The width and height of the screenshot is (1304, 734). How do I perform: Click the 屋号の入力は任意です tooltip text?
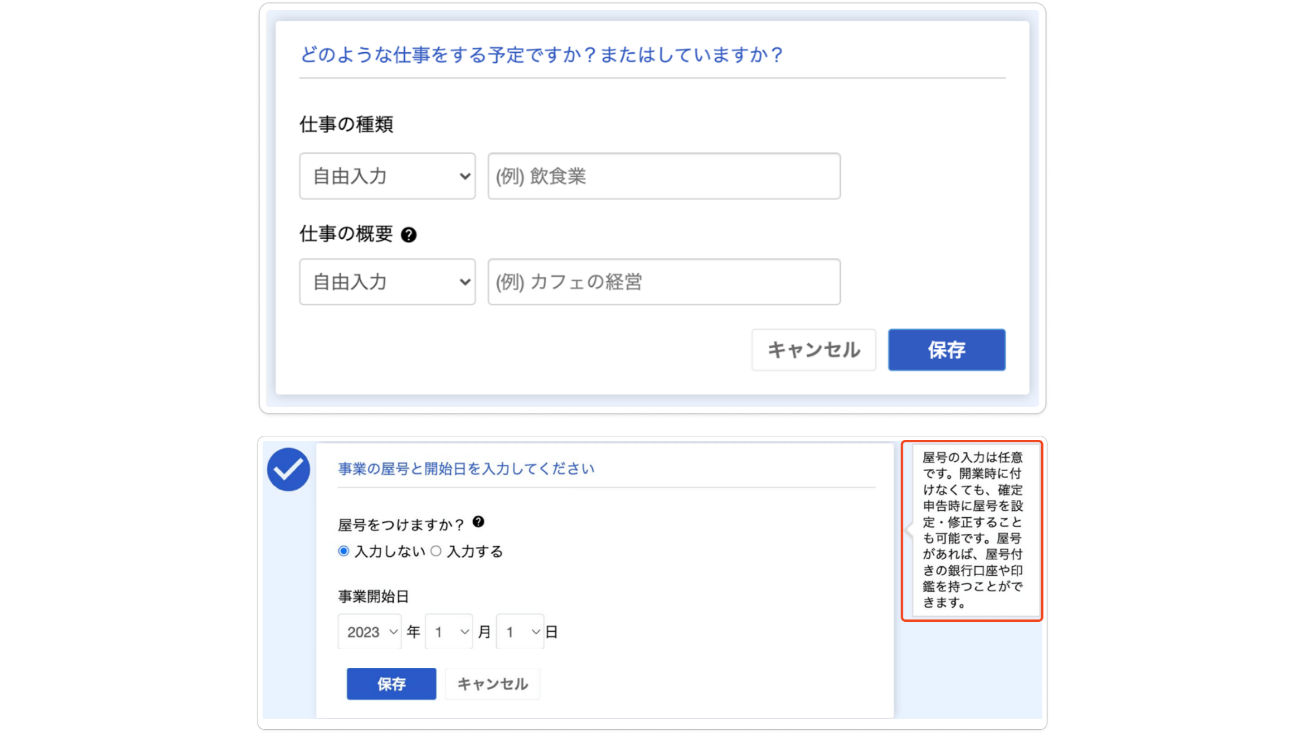pyautogui.click(x=972, y=530)
